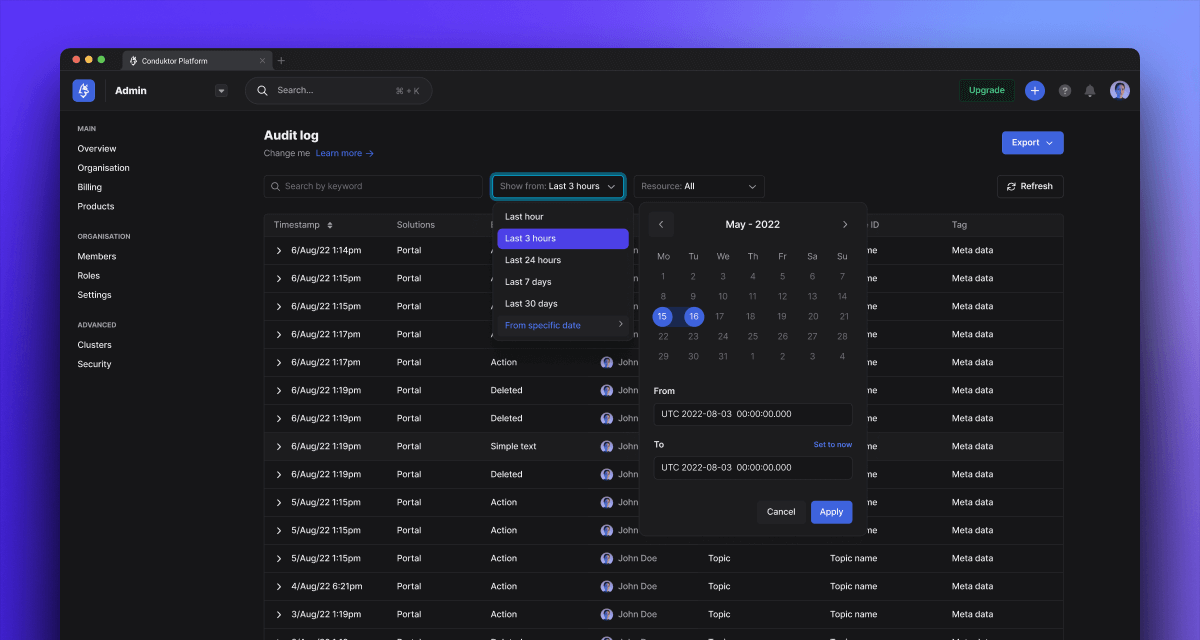Select day 15 in the calendar
The width and height of the screenshot is (1200, 640).
pyautogui.click(x=663, y=317)
